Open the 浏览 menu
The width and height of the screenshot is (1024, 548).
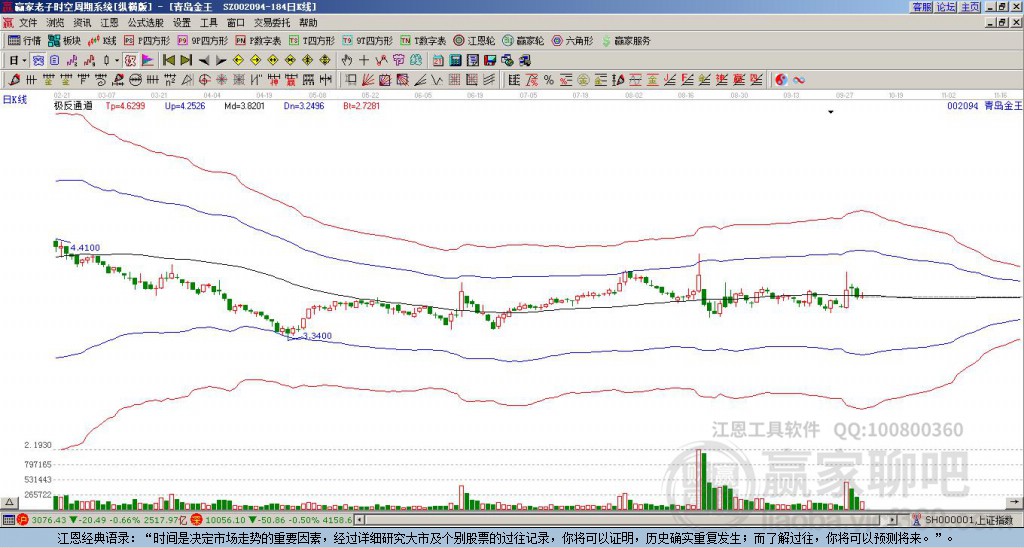click(x=56, y=23)
